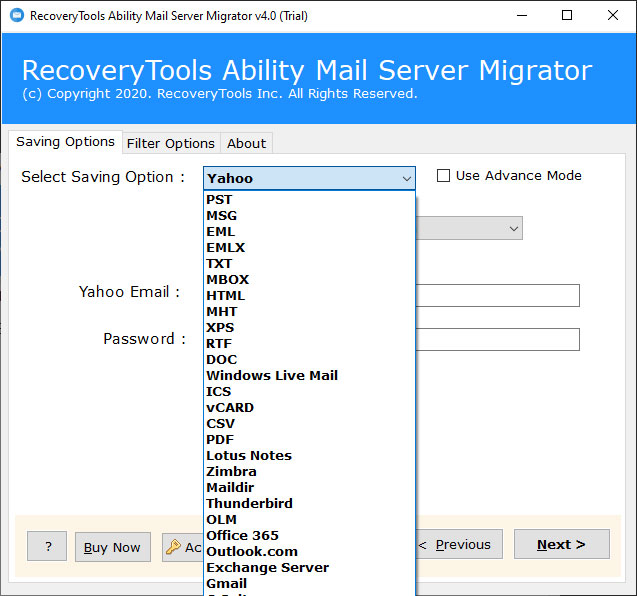Minimize the Migrator window

coord(522,15)
